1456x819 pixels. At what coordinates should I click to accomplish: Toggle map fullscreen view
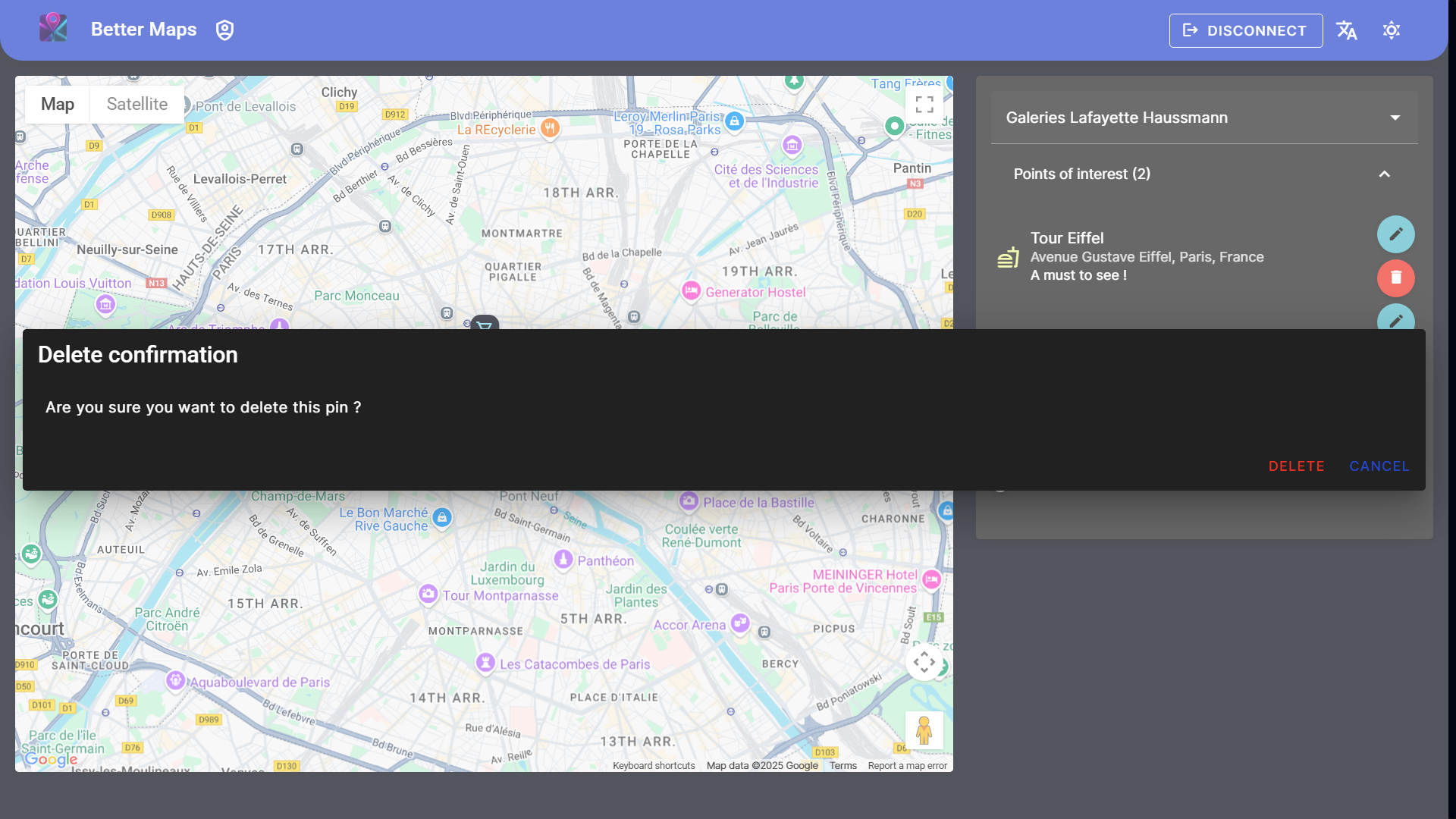tap(924, 105)
